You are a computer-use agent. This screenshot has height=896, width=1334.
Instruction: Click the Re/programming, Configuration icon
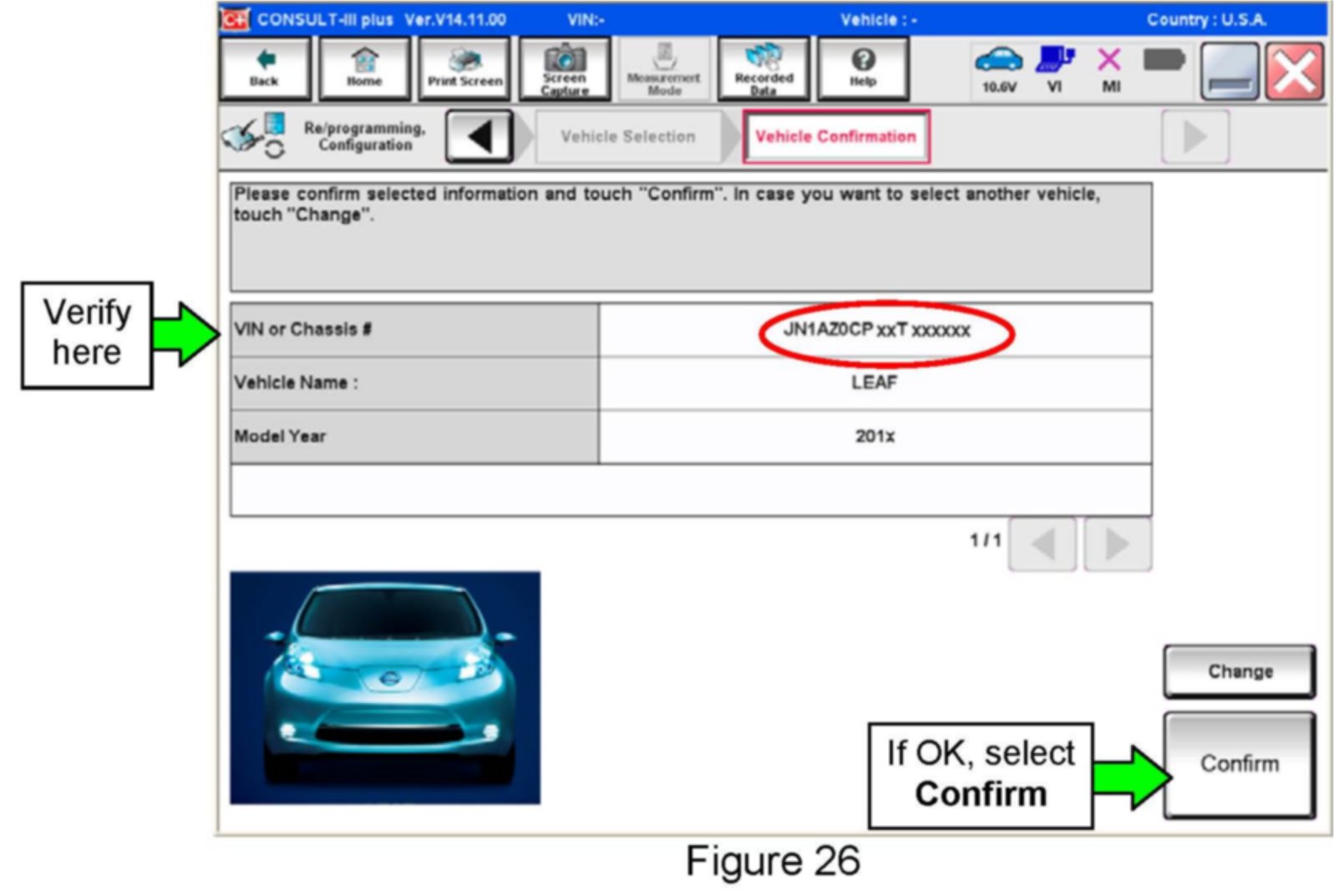255,136
